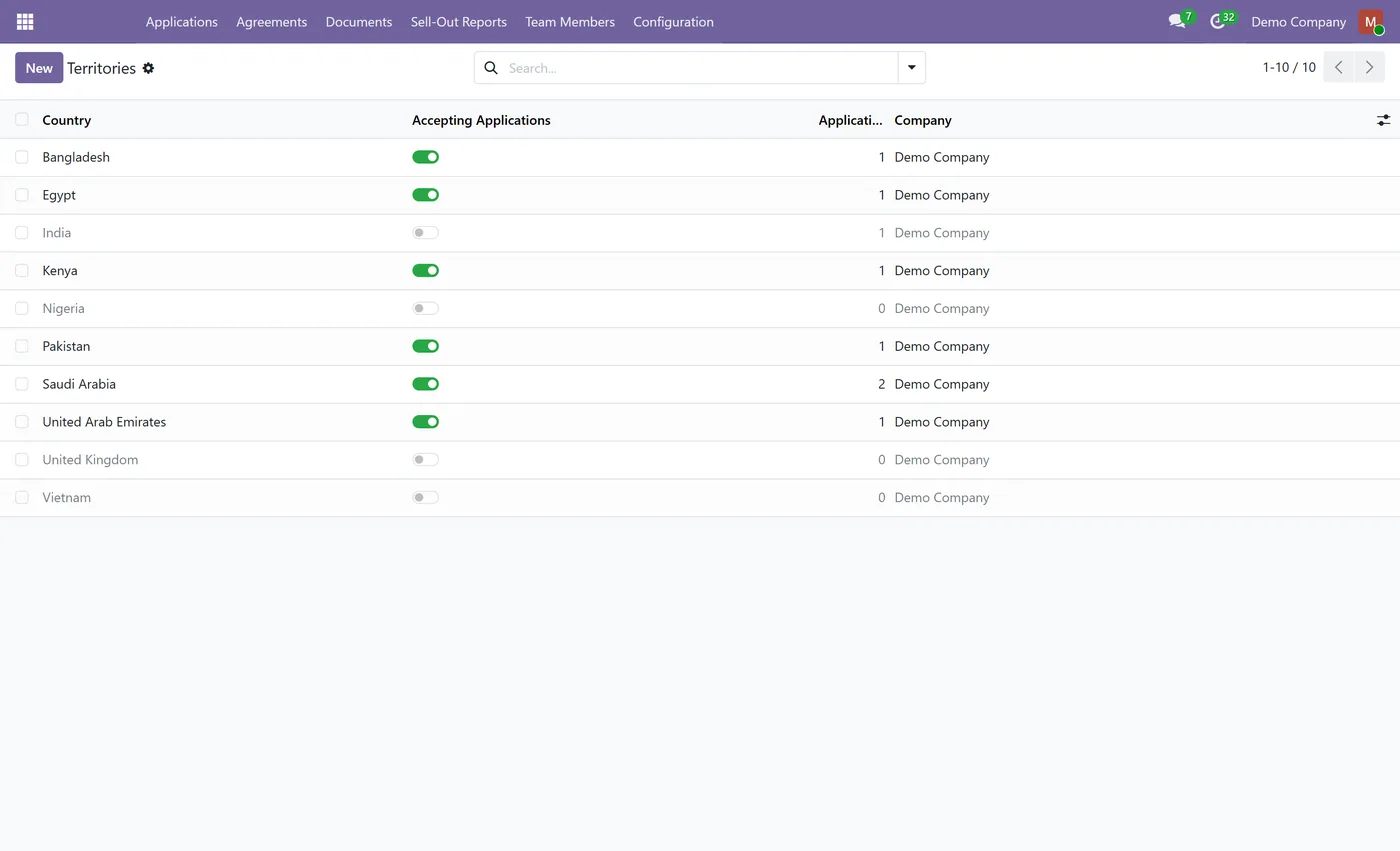Tick the Nigeria row checkbox

pyautogui.click(x=22, y=308)
